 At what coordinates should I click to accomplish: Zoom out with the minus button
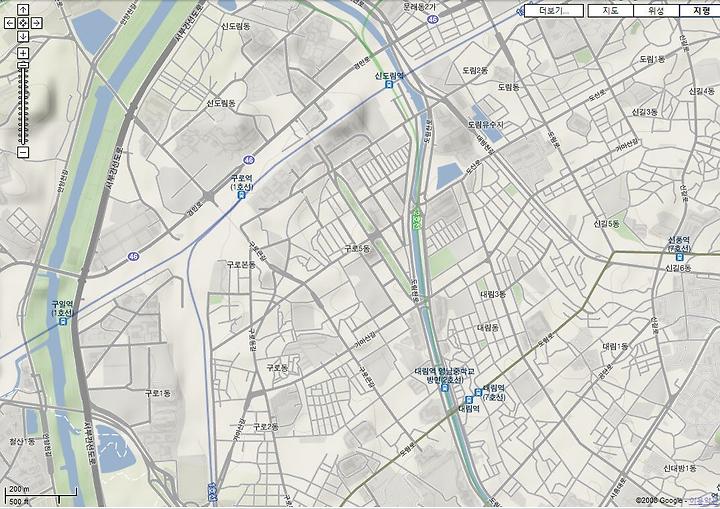click(23, 152)
